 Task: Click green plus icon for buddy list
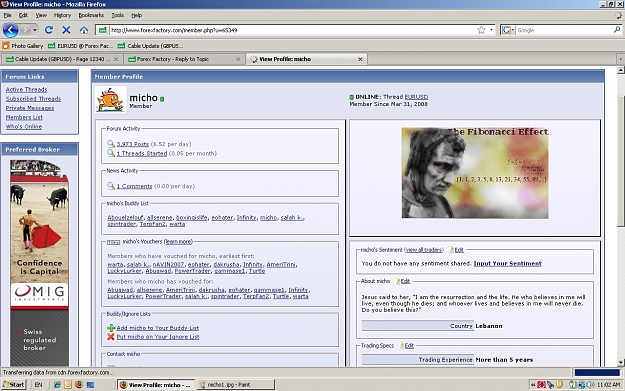[111, 328]
